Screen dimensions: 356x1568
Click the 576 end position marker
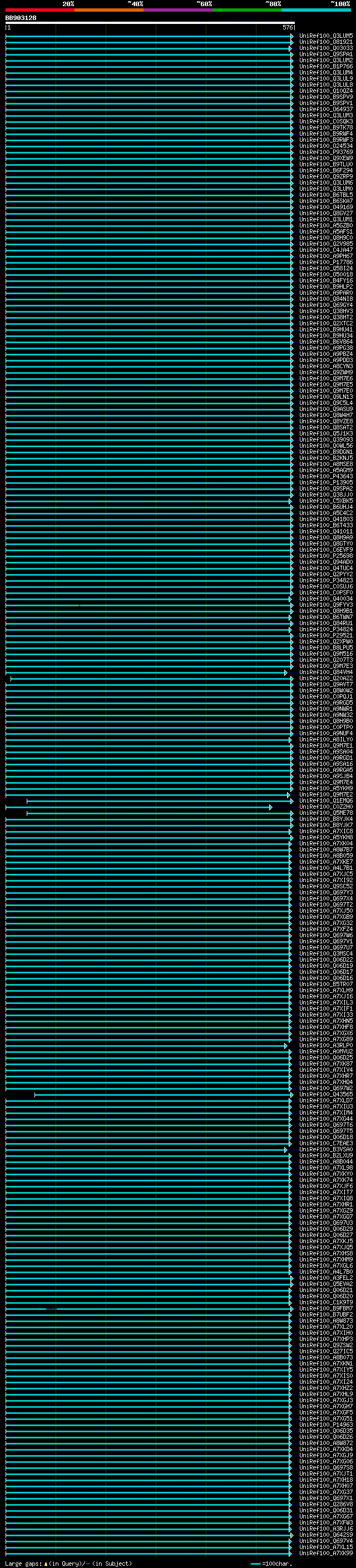coord(288,27)
